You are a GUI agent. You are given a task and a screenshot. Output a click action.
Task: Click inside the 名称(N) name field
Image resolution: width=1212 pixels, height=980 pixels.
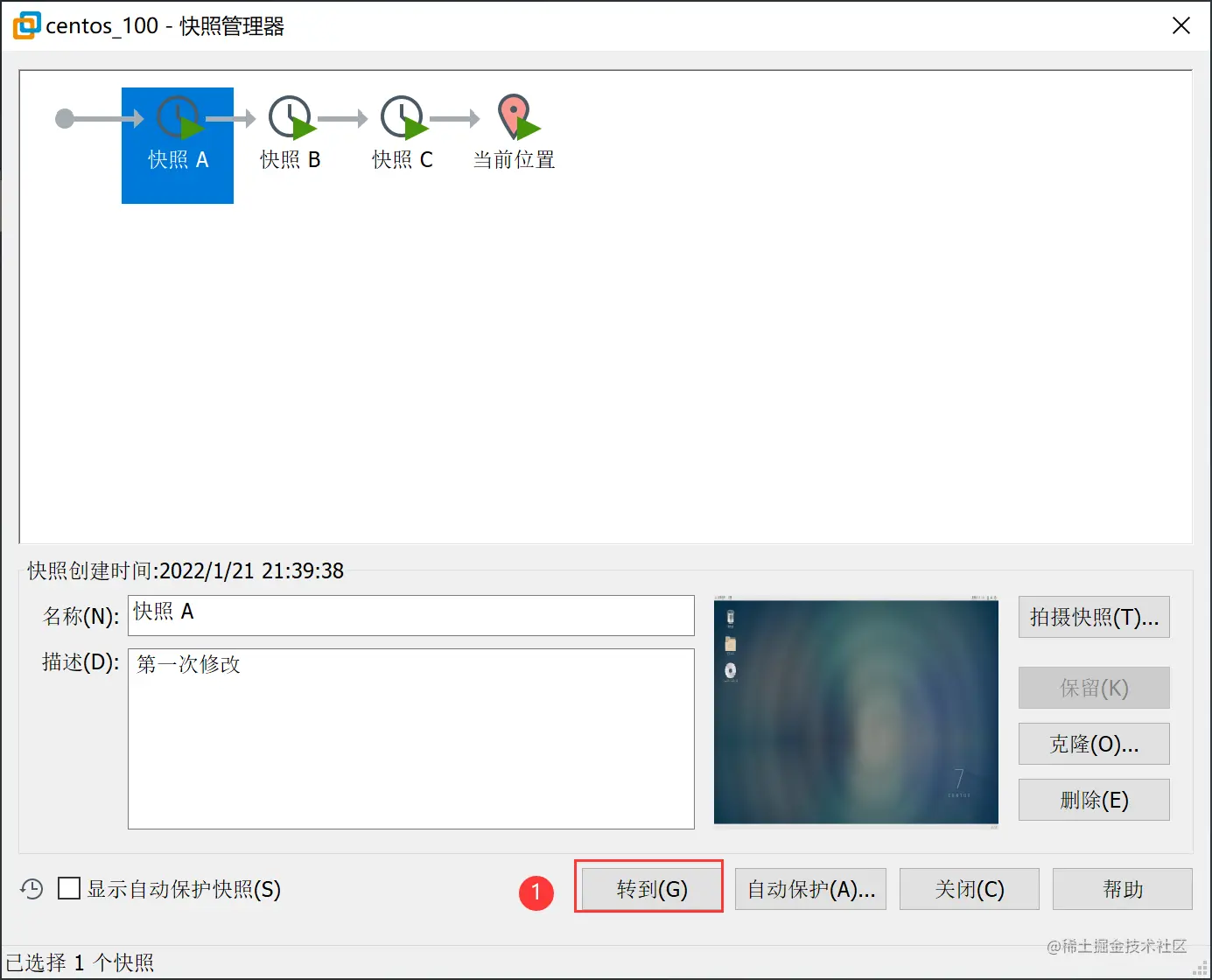411,615
